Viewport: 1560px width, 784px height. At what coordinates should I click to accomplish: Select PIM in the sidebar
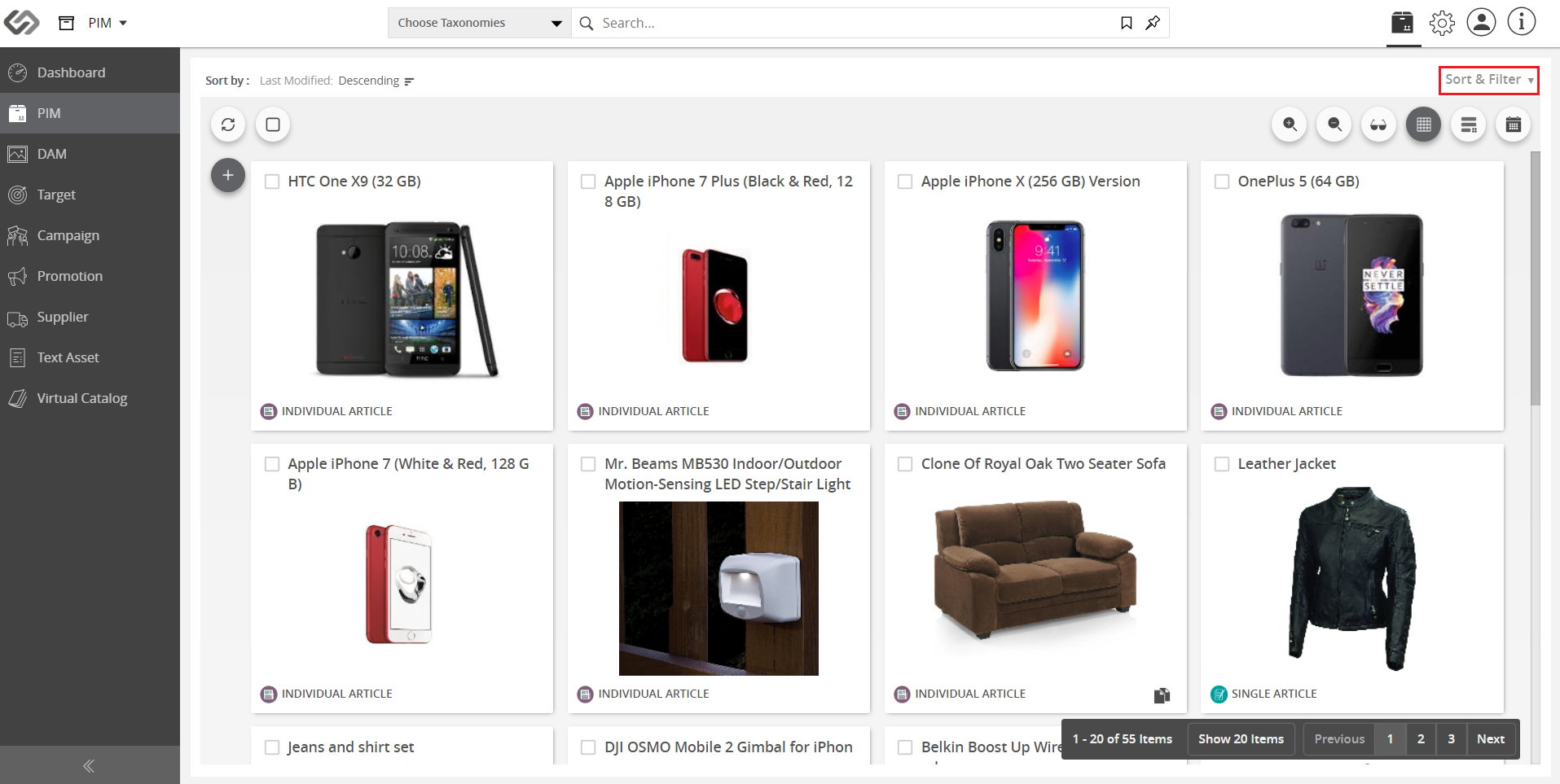[90, 113]
